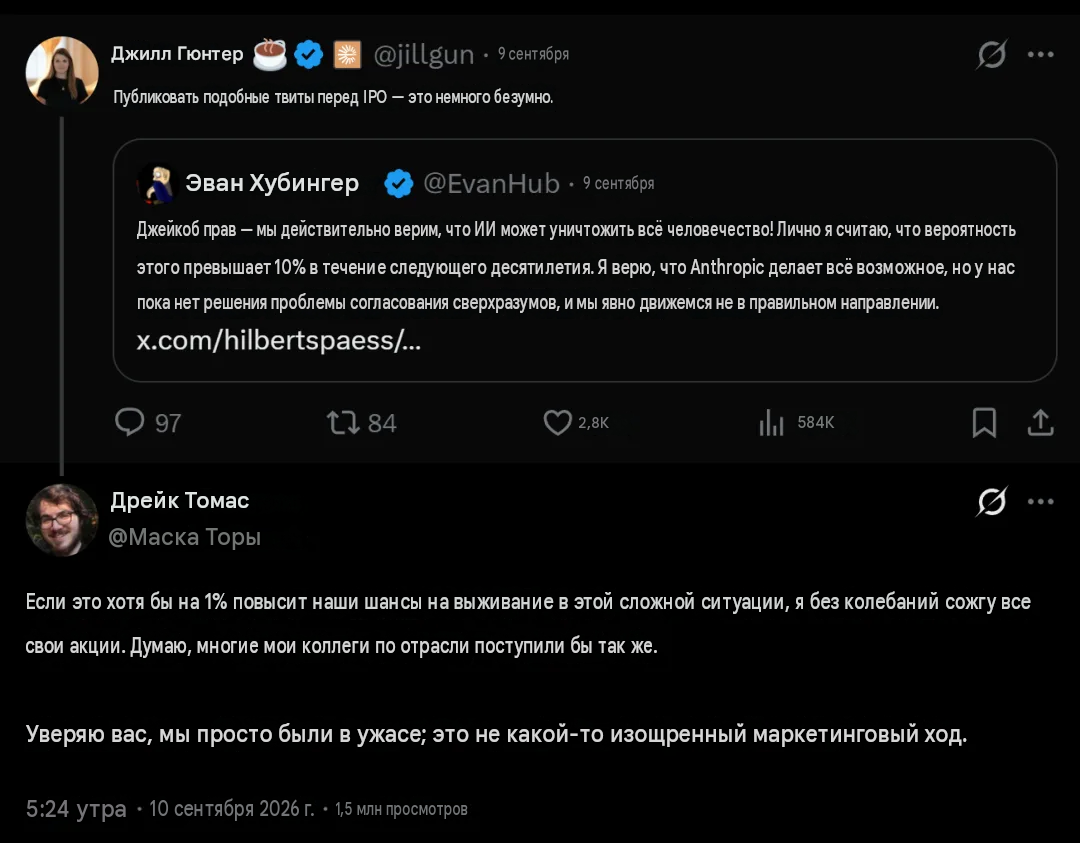Click Джилл Гюнтер's blue verified badge

pos(309,54)
